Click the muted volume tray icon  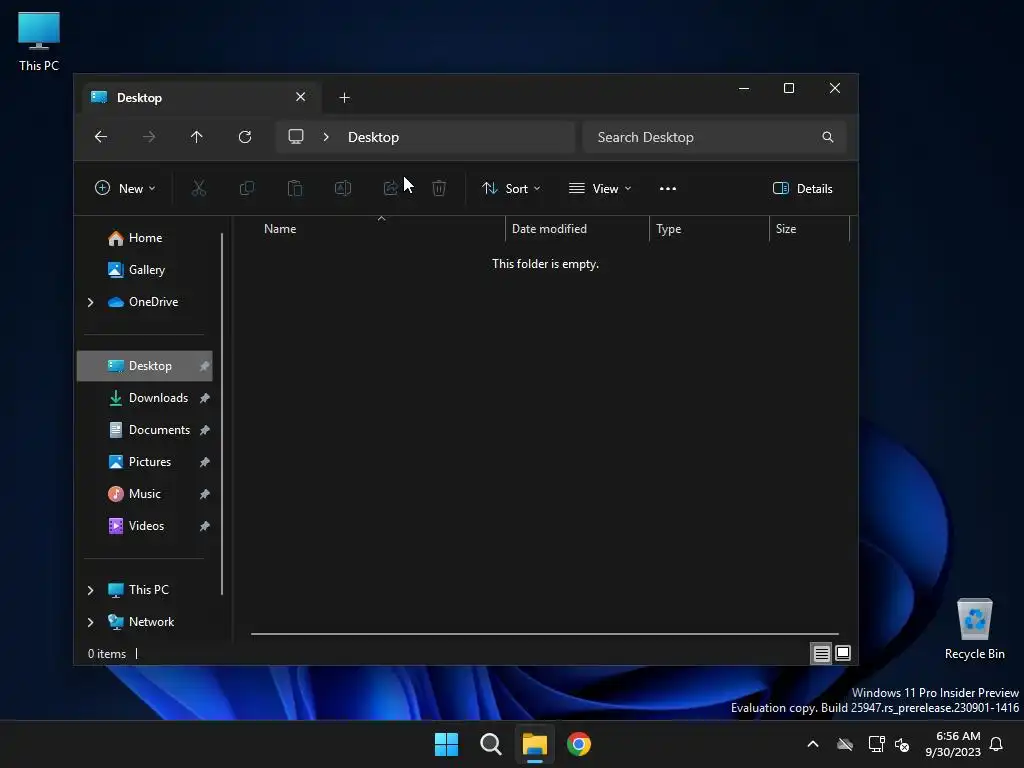click(x=903, y=744)
